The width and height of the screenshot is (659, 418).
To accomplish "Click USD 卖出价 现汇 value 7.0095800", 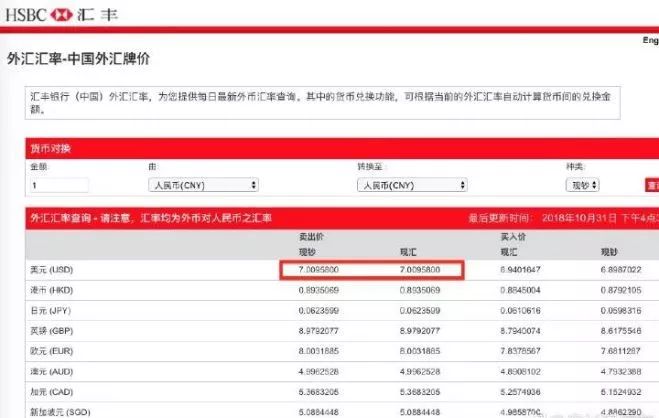I will [x=420, y=270].
